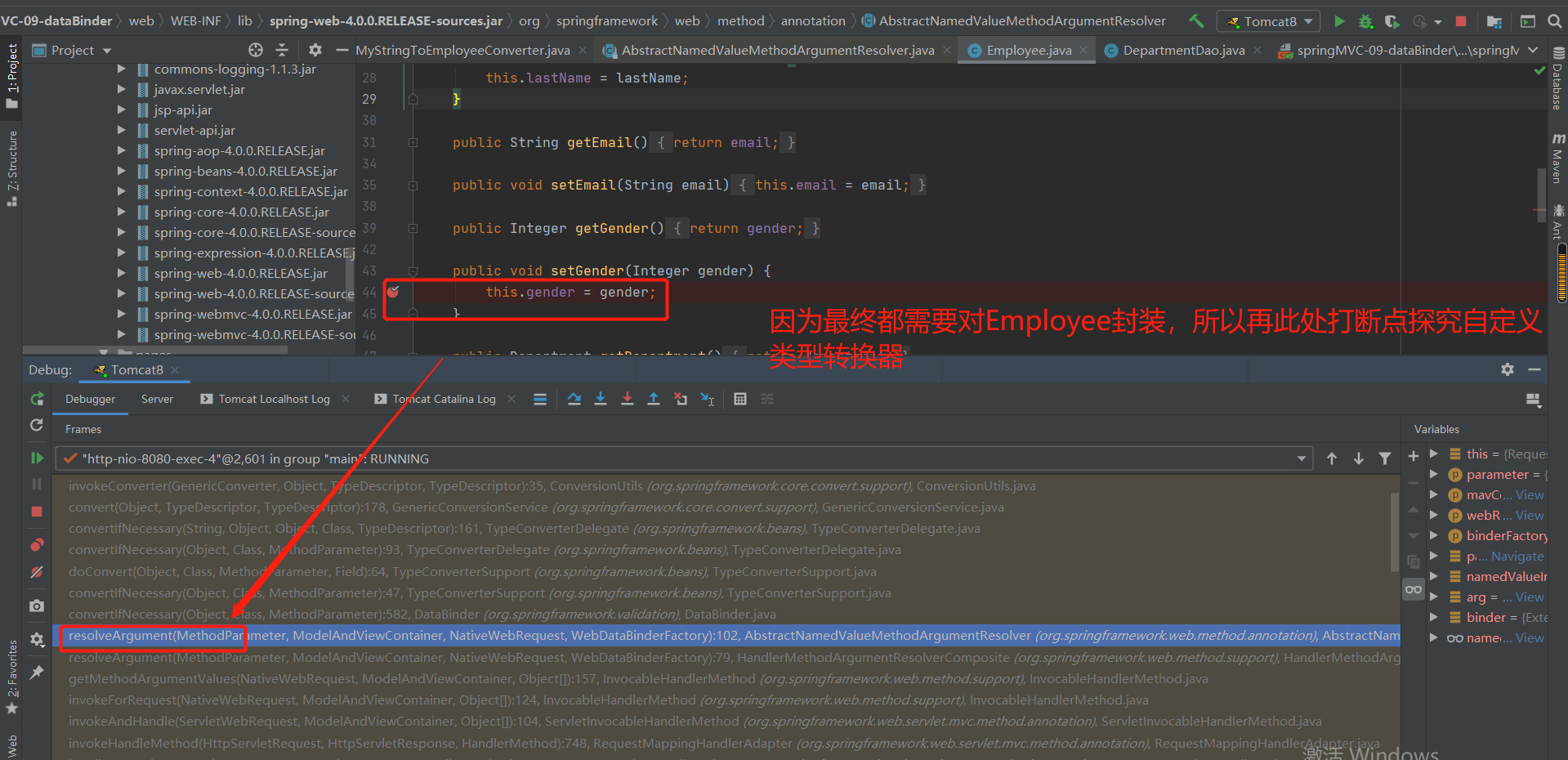Screen dimensions: 1568x760
Task: Click next frame down arrow in Frames
Action: point(1359,458)
